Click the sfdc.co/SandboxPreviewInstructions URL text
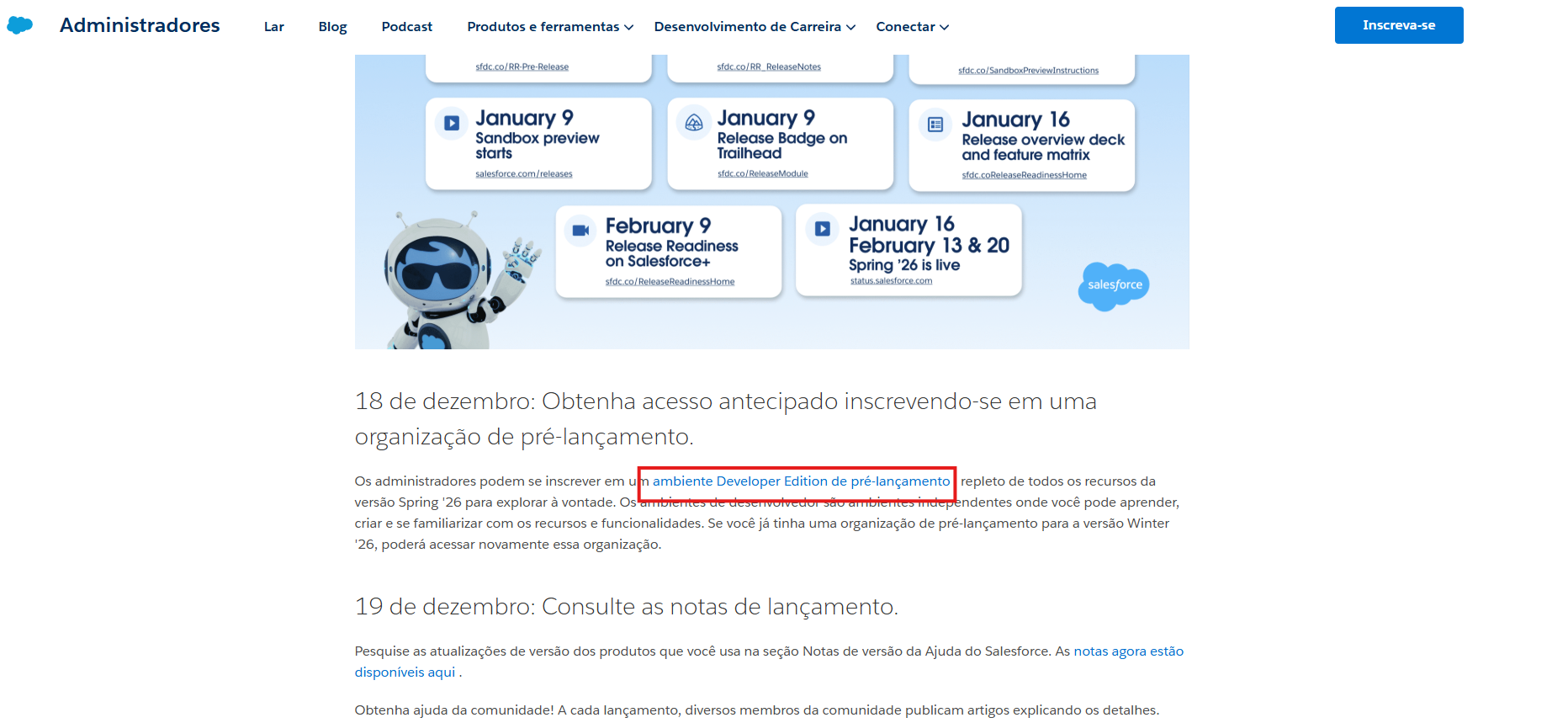 [x=1028, y=71]
